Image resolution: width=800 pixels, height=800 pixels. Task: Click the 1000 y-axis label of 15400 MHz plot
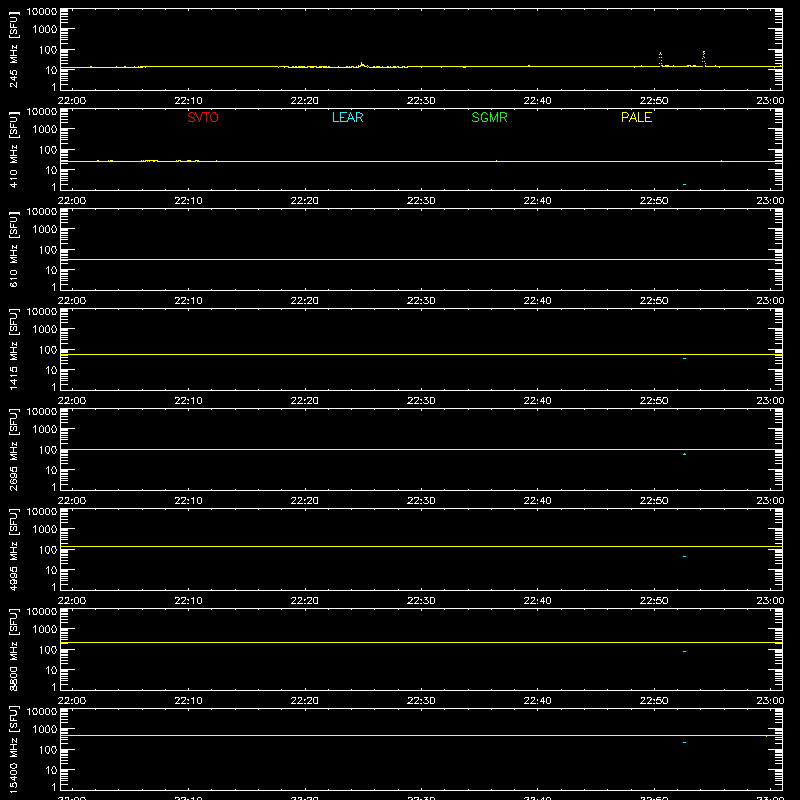pos(45,729)
